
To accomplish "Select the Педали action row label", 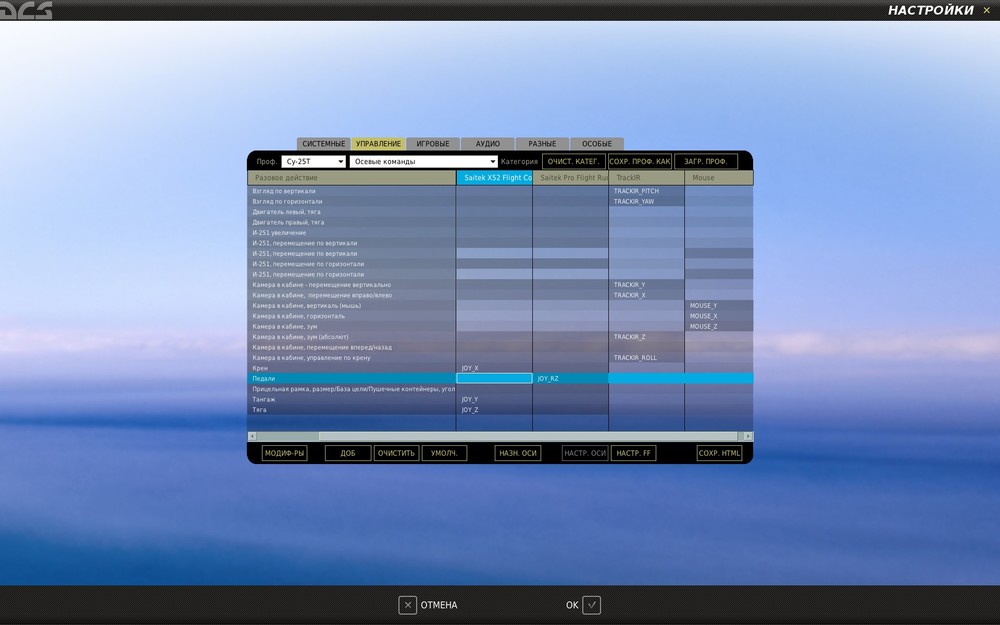I will [351, 378].
